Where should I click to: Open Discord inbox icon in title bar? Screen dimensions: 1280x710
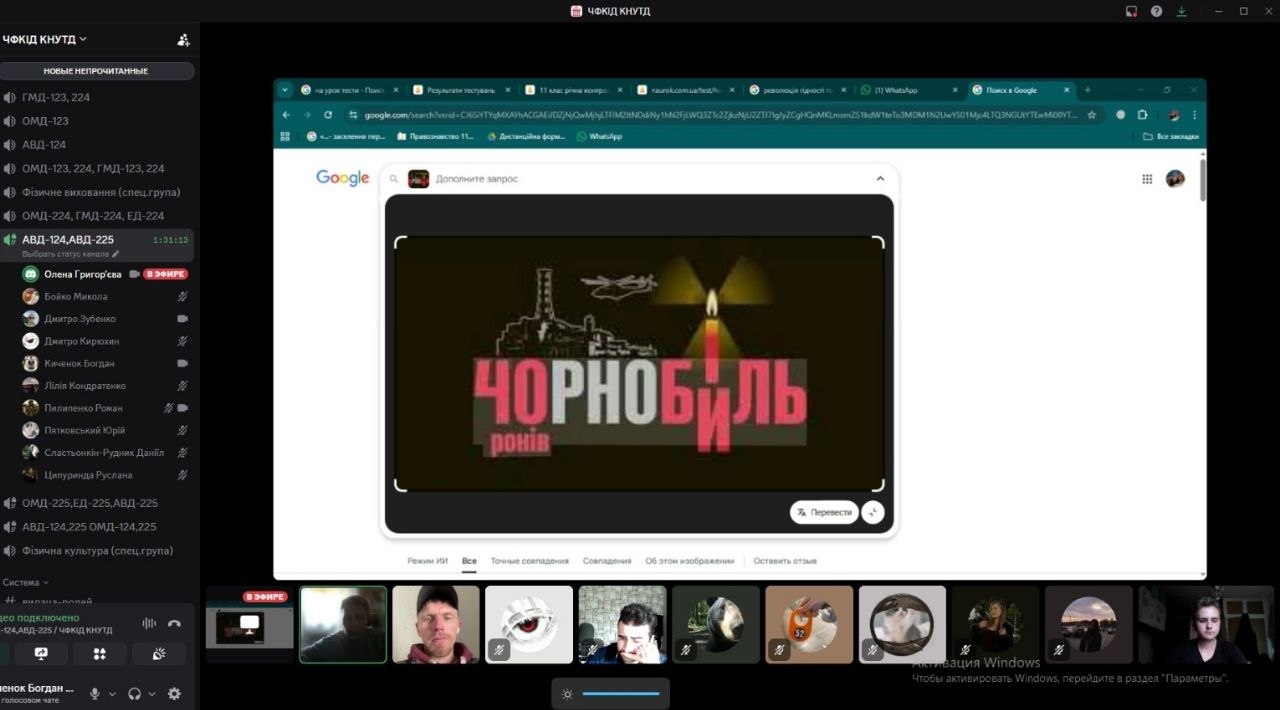1131,11
